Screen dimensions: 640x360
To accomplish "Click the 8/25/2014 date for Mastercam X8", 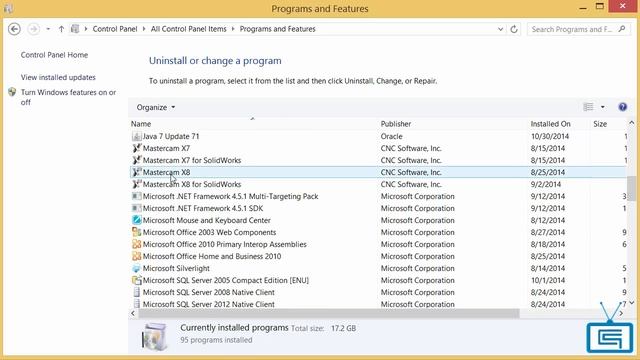I will pyautogui.click(x=548, y=172).
